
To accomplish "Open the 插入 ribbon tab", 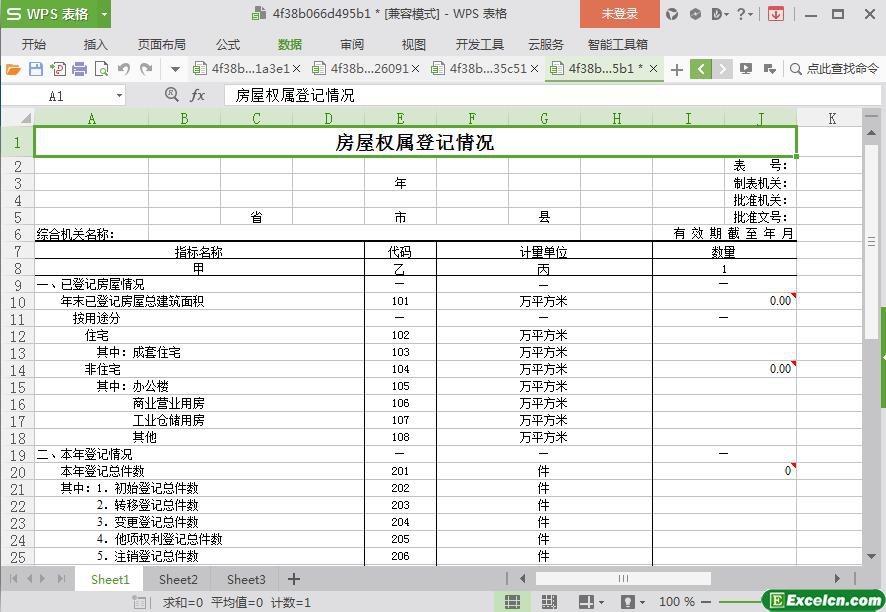I will pyautogui.click(x=95, y=44).
